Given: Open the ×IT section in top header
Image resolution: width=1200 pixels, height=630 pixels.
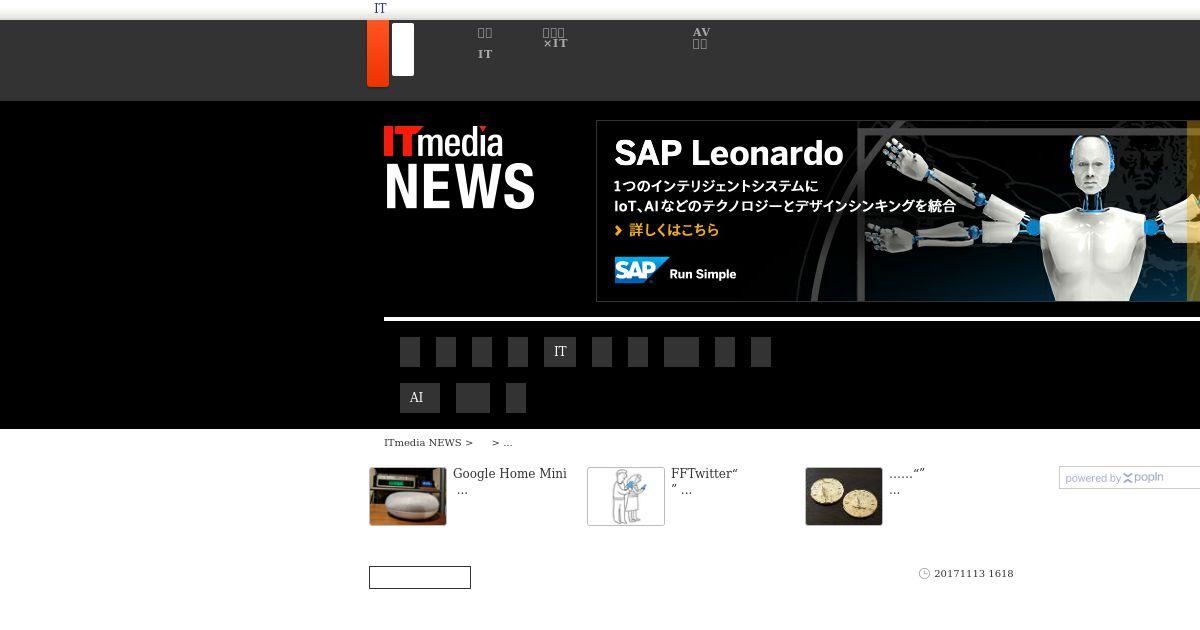Looking at the screenshot, I should 555,39.
